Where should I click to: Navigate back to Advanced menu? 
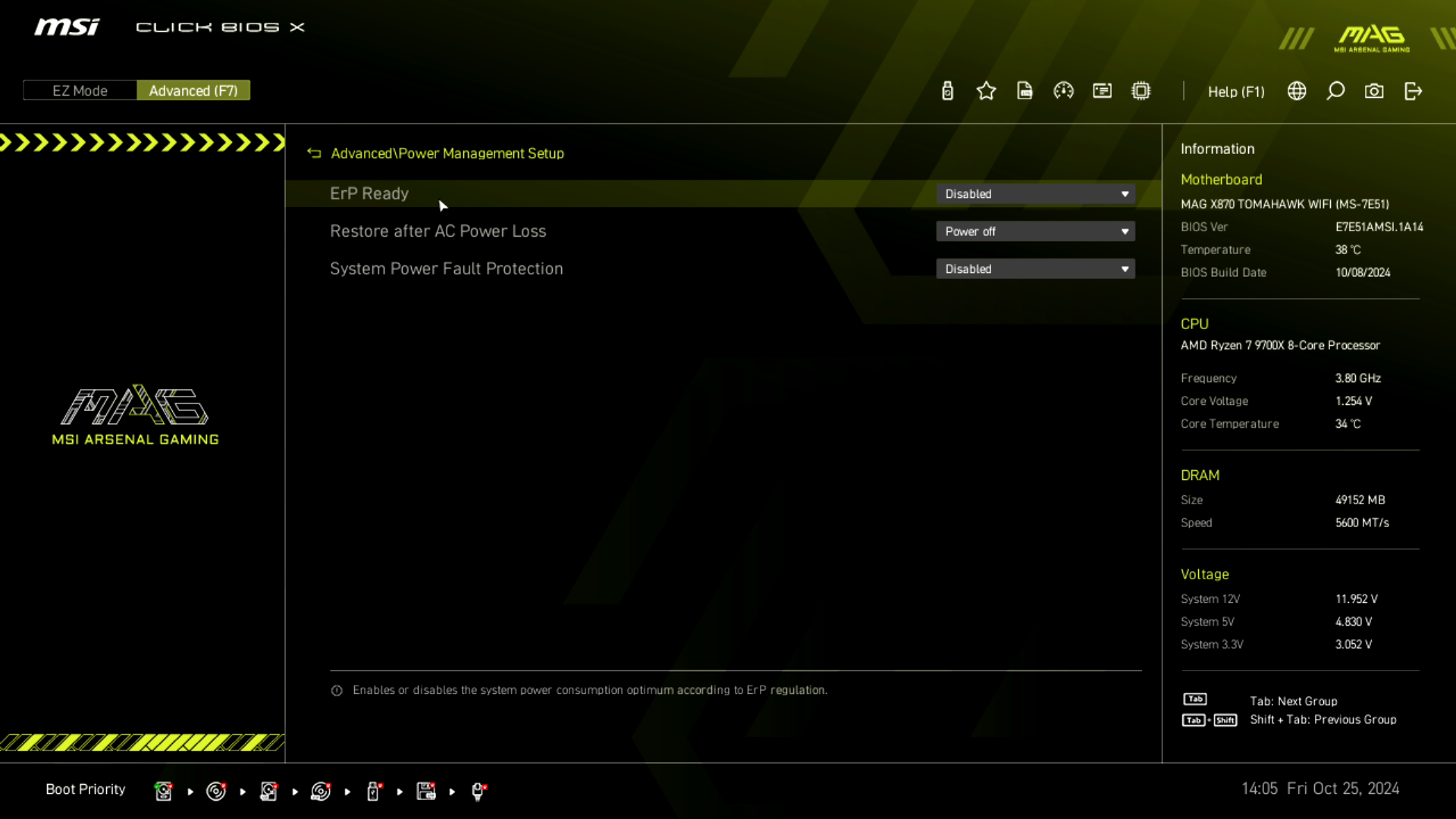coord(314,153)
